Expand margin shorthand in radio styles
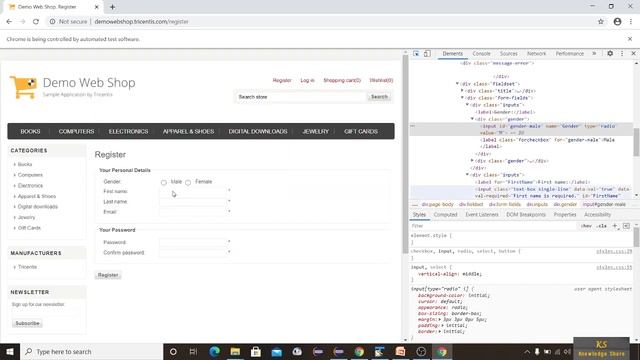The height and width of the screenshot is (360, 640). point(440,319)
